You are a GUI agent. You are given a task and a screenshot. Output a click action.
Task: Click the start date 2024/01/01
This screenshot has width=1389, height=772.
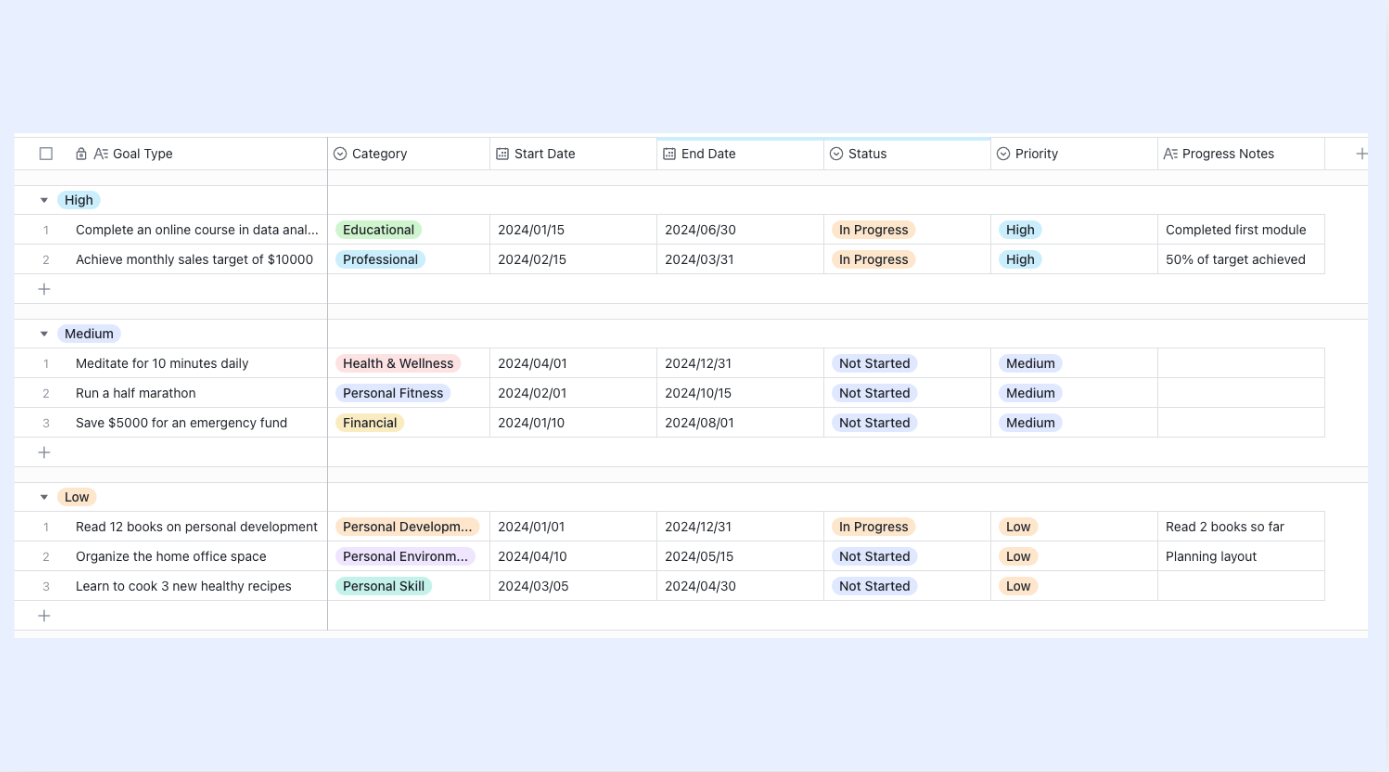531,527
